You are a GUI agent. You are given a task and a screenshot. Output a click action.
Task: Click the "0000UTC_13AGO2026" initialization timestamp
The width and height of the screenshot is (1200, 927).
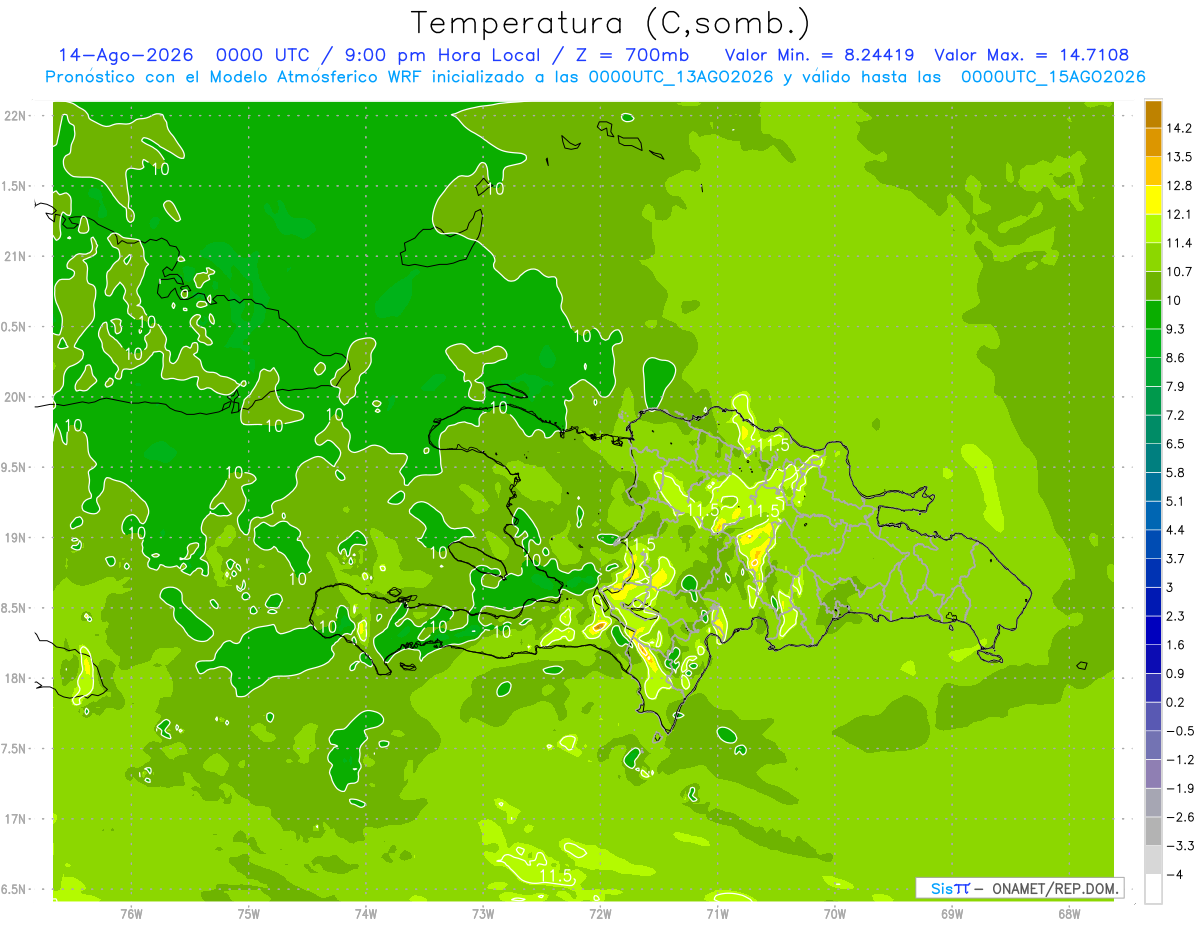(681, 77)
